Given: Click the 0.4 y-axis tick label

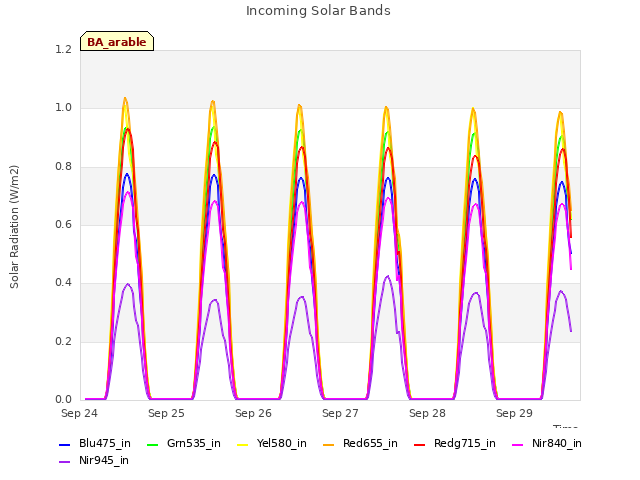Looking at the screenshot, I should click(64, 282).
